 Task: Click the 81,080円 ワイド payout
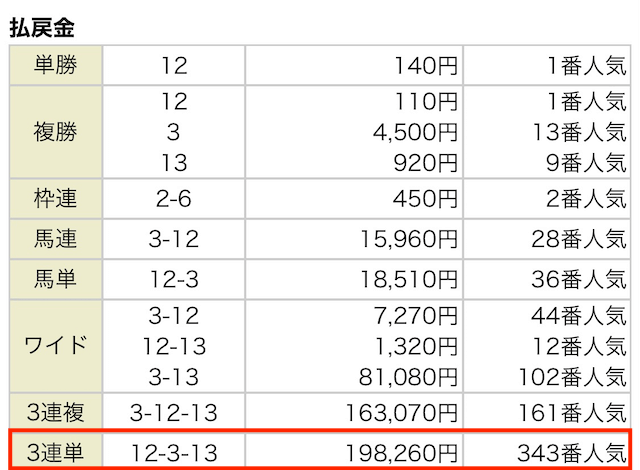click(x=408, y=377)
